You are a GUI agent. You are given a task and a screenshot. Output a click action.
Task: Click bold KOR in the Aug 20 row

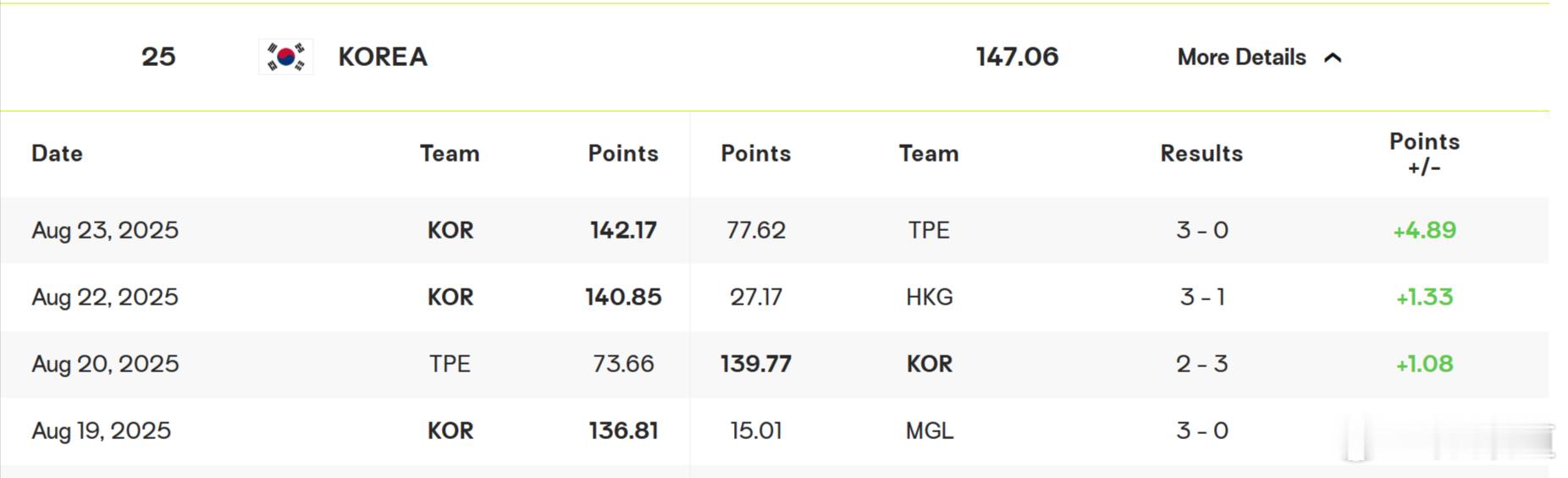929,364
